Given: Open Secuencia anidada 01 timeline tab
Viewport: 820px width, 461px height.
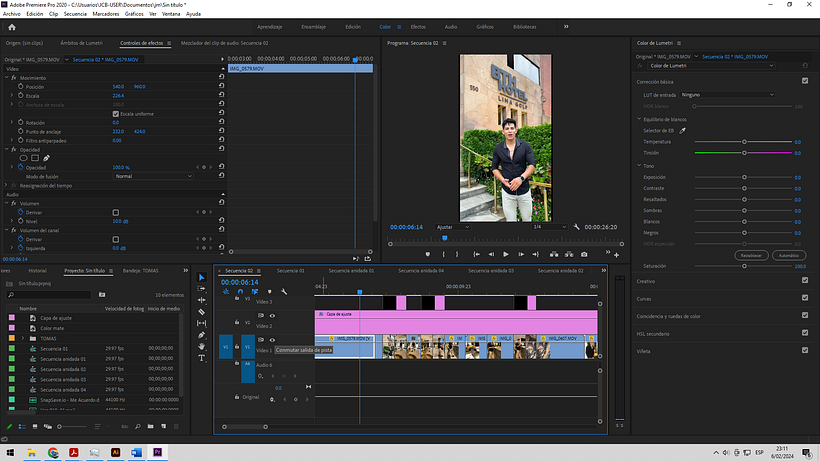Looking at the screenshot, I should (351, 271).
